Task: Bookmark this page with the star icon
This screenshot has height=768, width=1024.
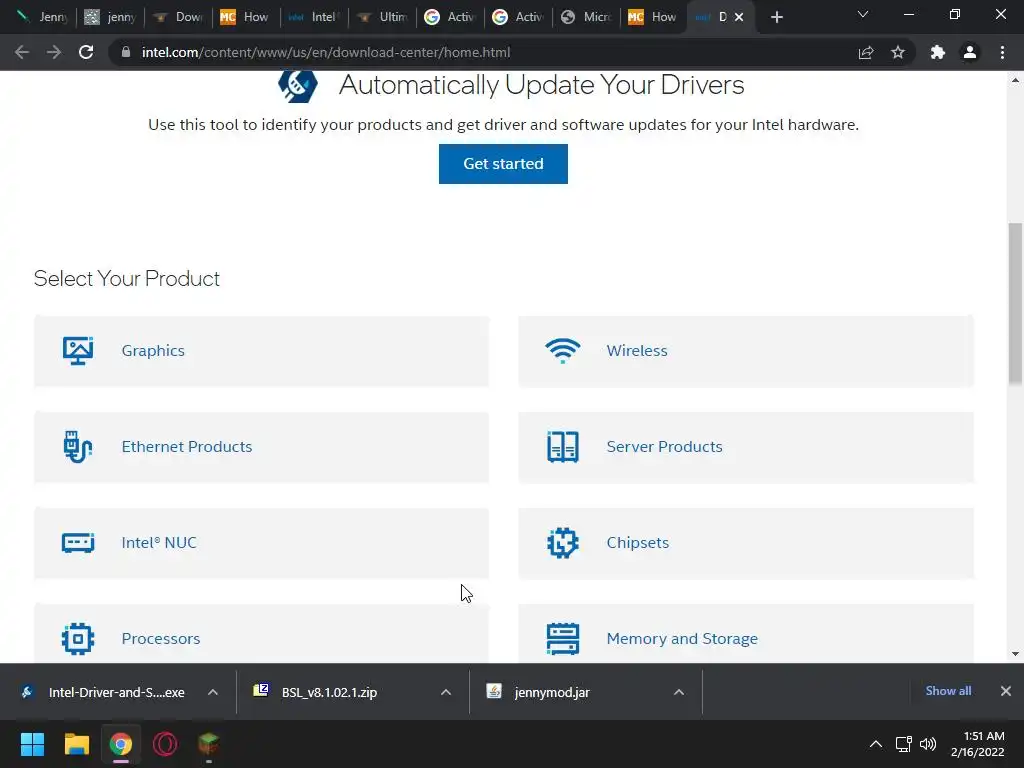Action: tap(898, 52)
